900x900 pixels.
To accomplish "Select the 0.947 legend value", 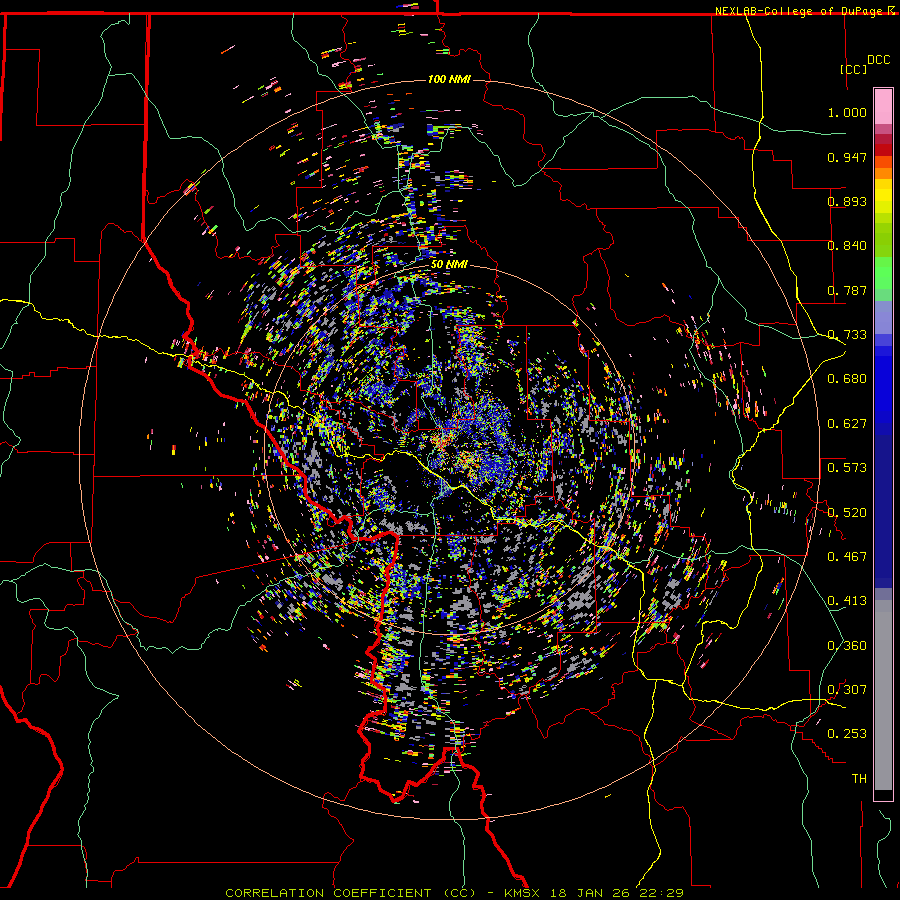I will [x=847, y=157].
